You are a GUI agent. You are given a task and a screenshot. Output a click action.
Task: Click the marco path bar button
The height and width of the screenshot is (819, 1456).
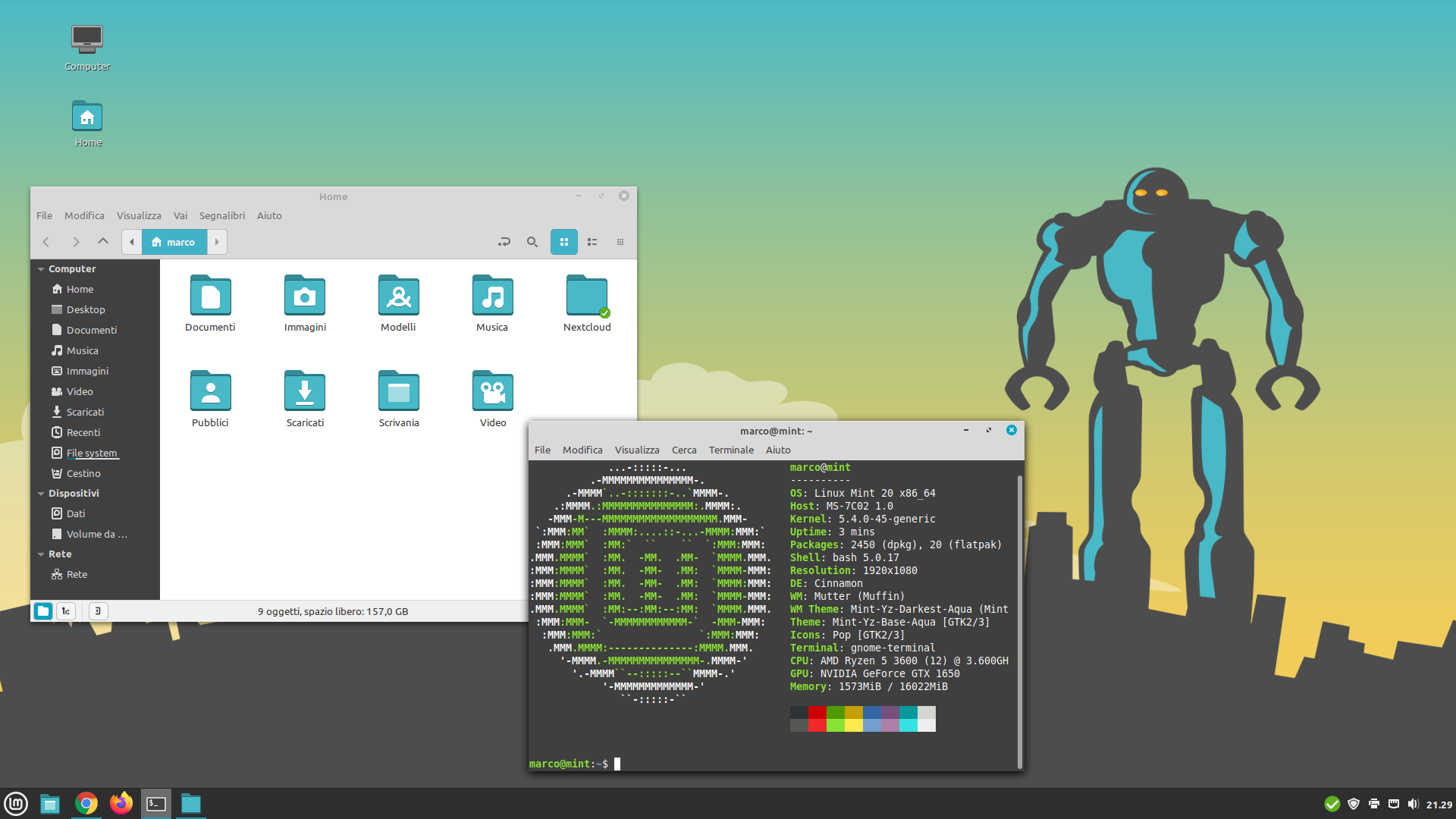point(174,242)
